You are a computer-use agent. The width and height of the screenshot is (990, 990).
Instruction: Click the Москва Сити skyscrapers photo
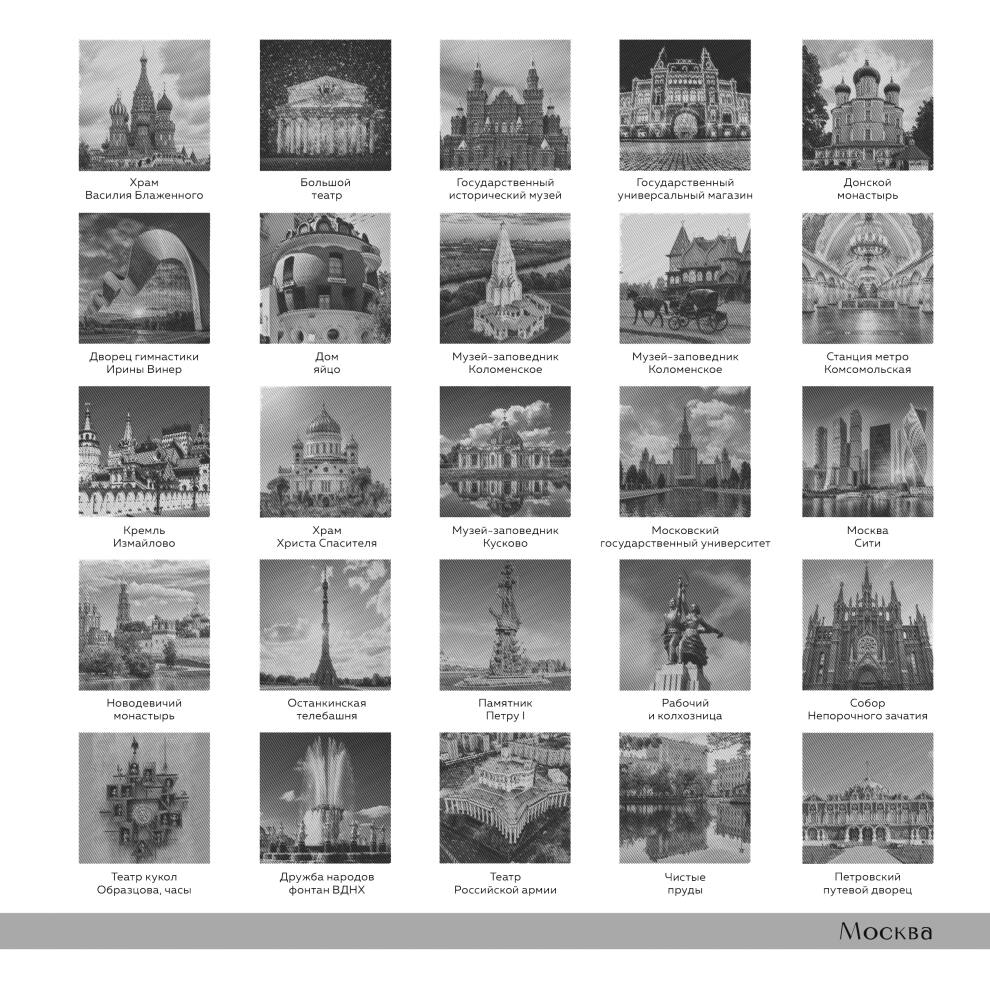pyautogui.click(x=867, y=451)
